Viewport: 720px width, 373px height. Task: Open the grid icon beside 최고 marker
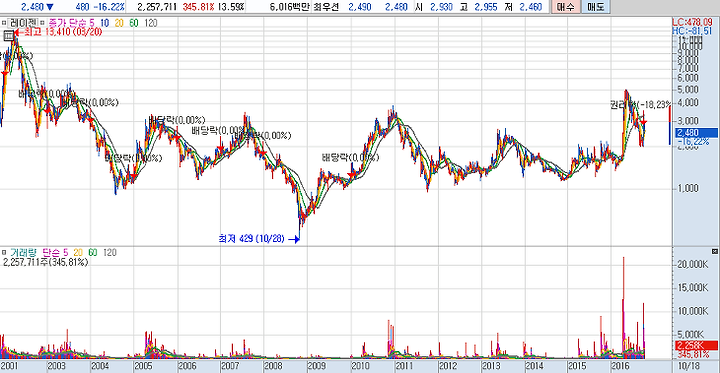8,35
